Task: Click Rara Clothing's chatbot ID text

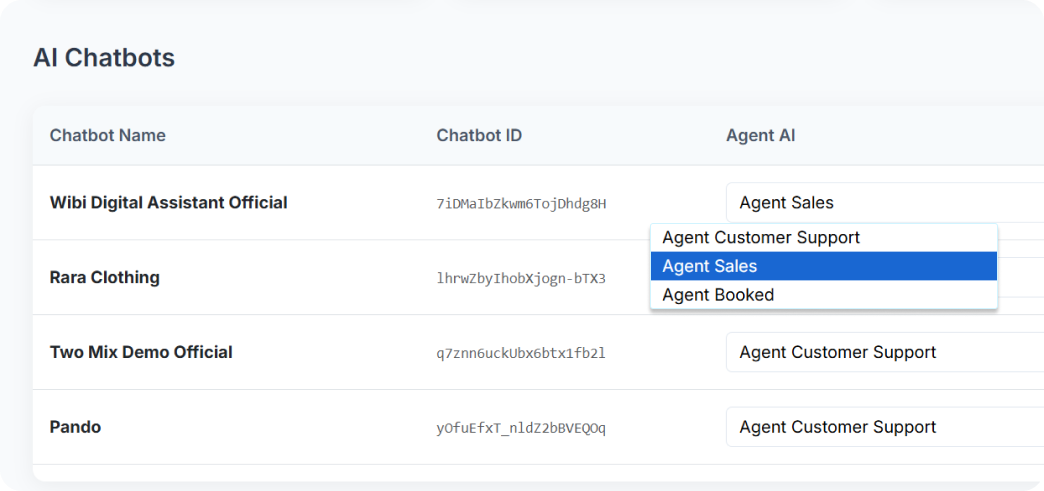Action: coord(521,278)
